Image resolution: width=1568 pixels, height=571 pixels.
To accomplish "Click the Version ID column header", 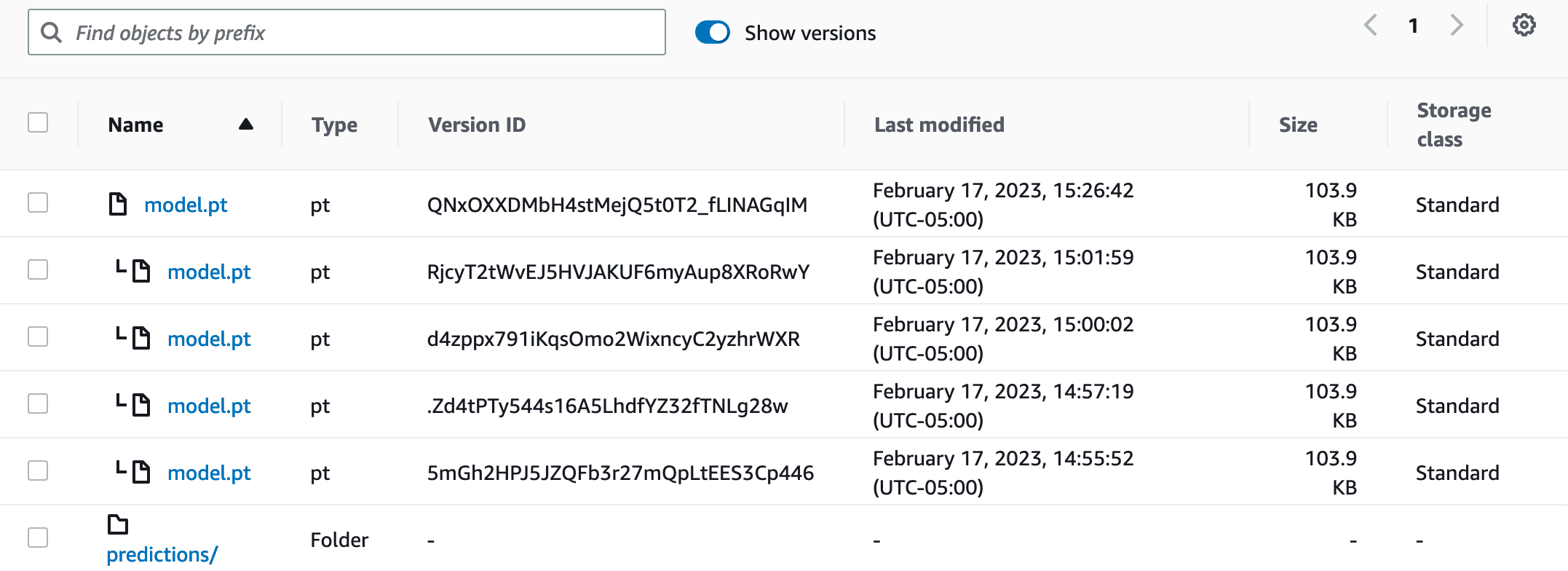I will click(x=477, y=125).
